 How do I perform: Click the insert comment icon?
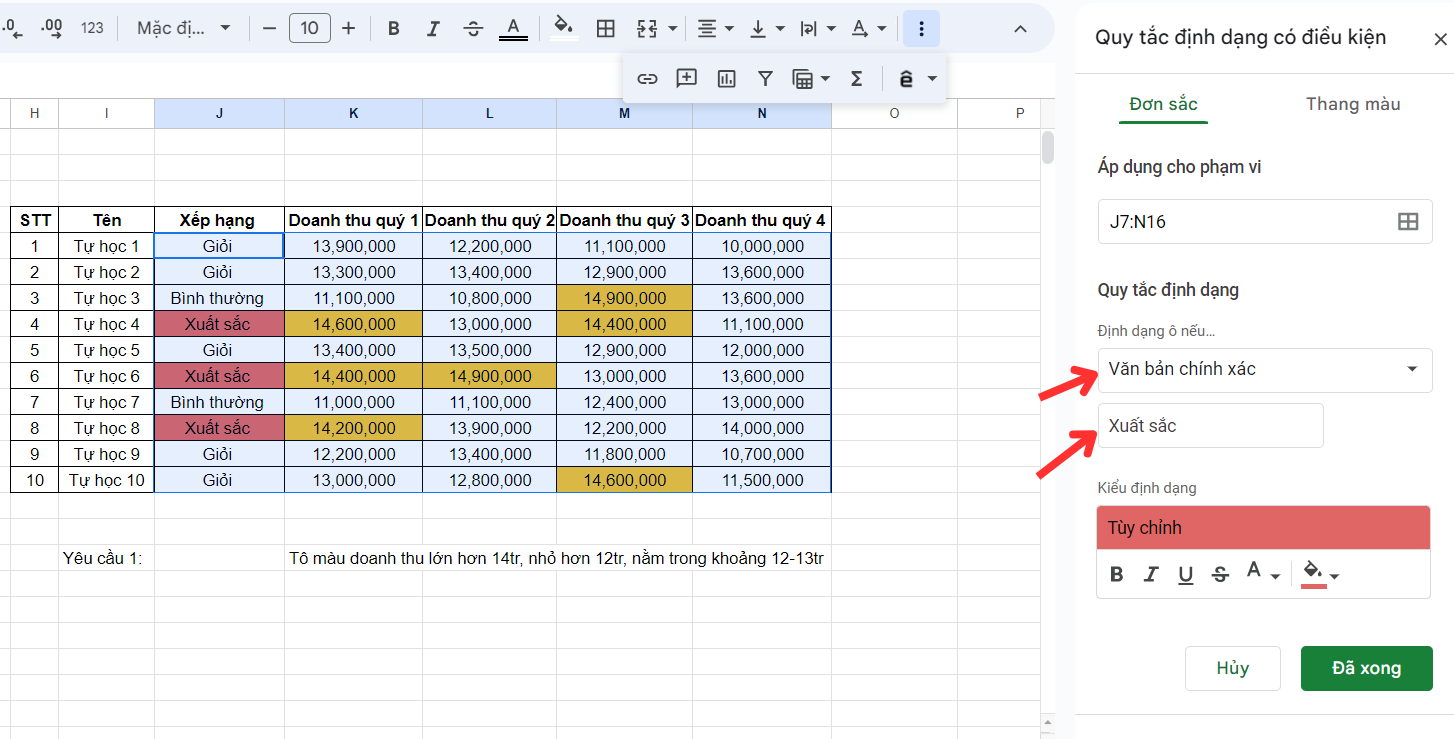tap(686, 79)
